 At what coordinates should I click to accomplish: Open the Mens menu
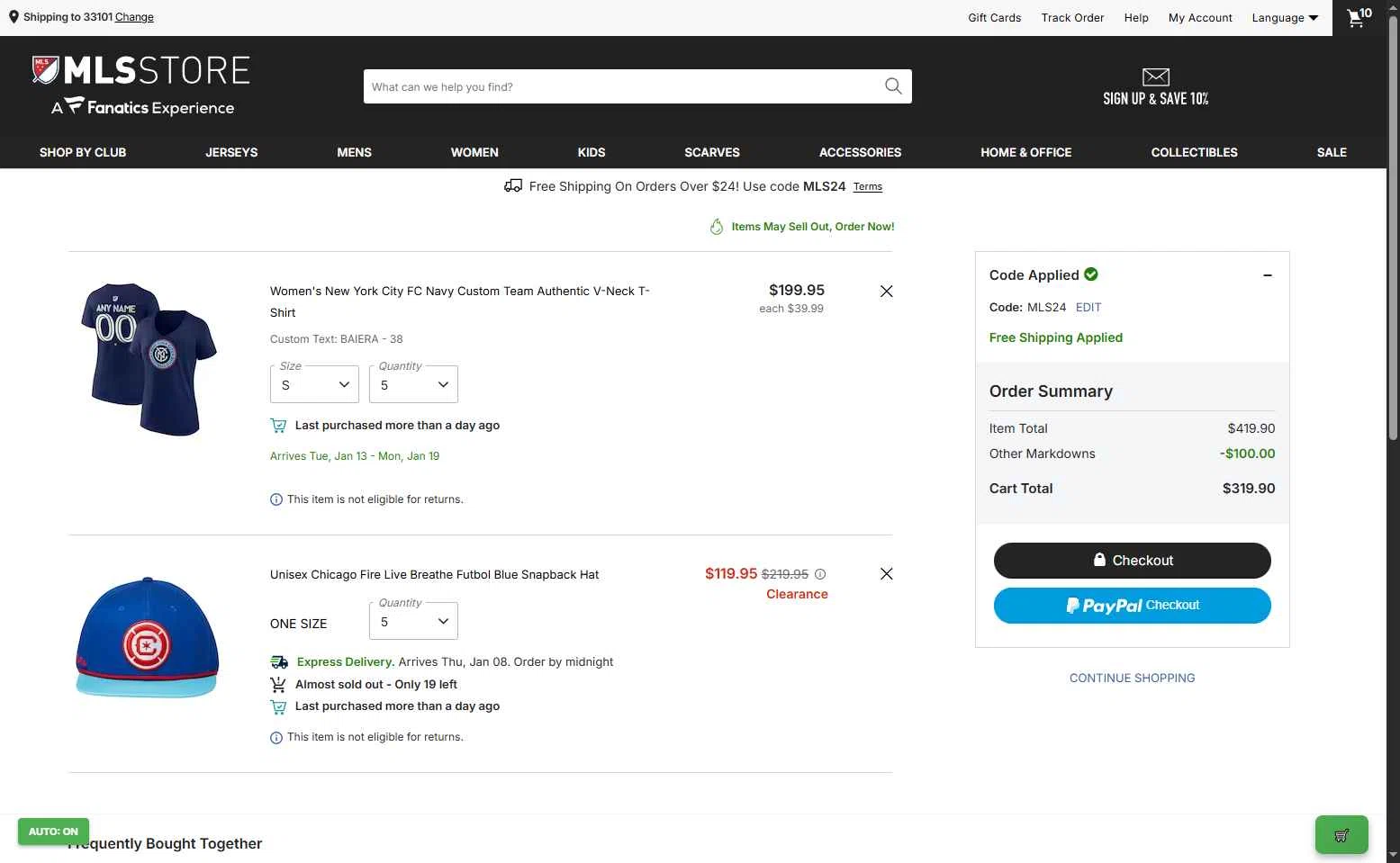click(x=354, y=152)
